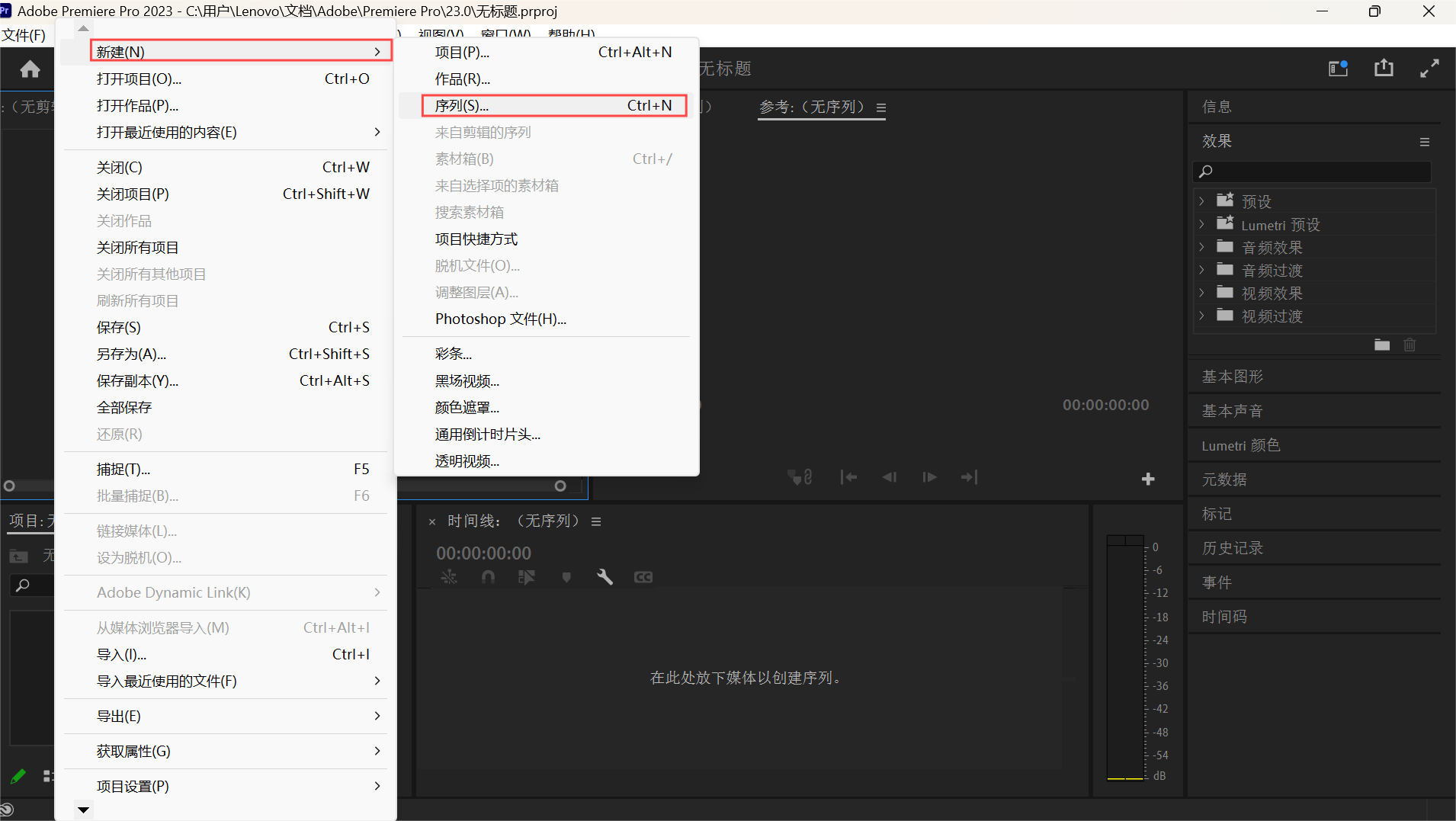
Task: Click Creative Cloud status icon at bottom left
Action: click(x=7, y=810)
